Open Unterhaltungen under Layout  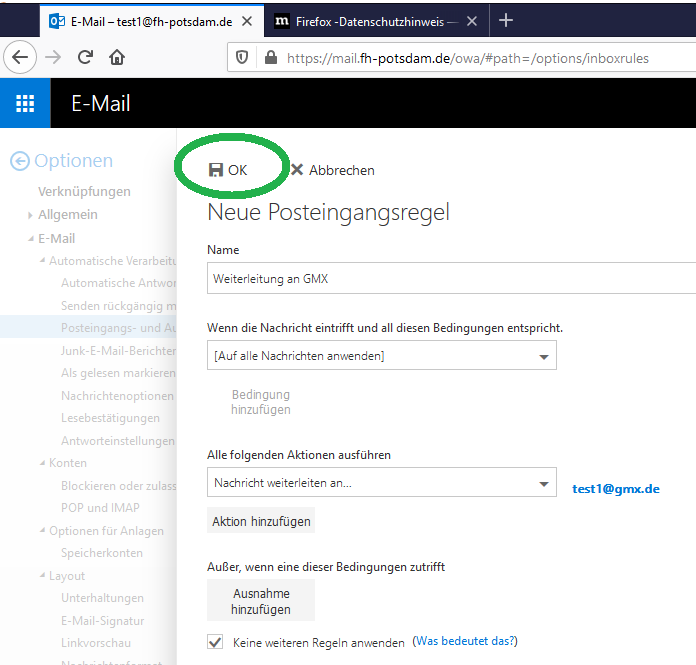pyautogui.click(x=102, y=598)
